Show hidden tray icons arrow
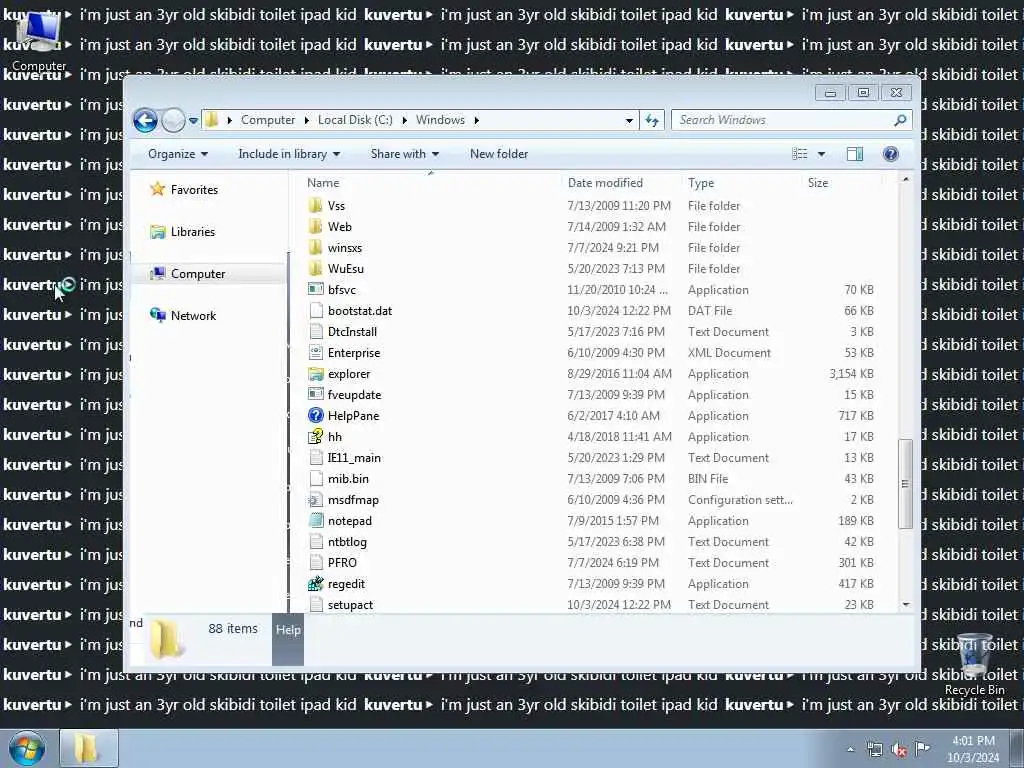1024x768 pixels. (850, 750)
